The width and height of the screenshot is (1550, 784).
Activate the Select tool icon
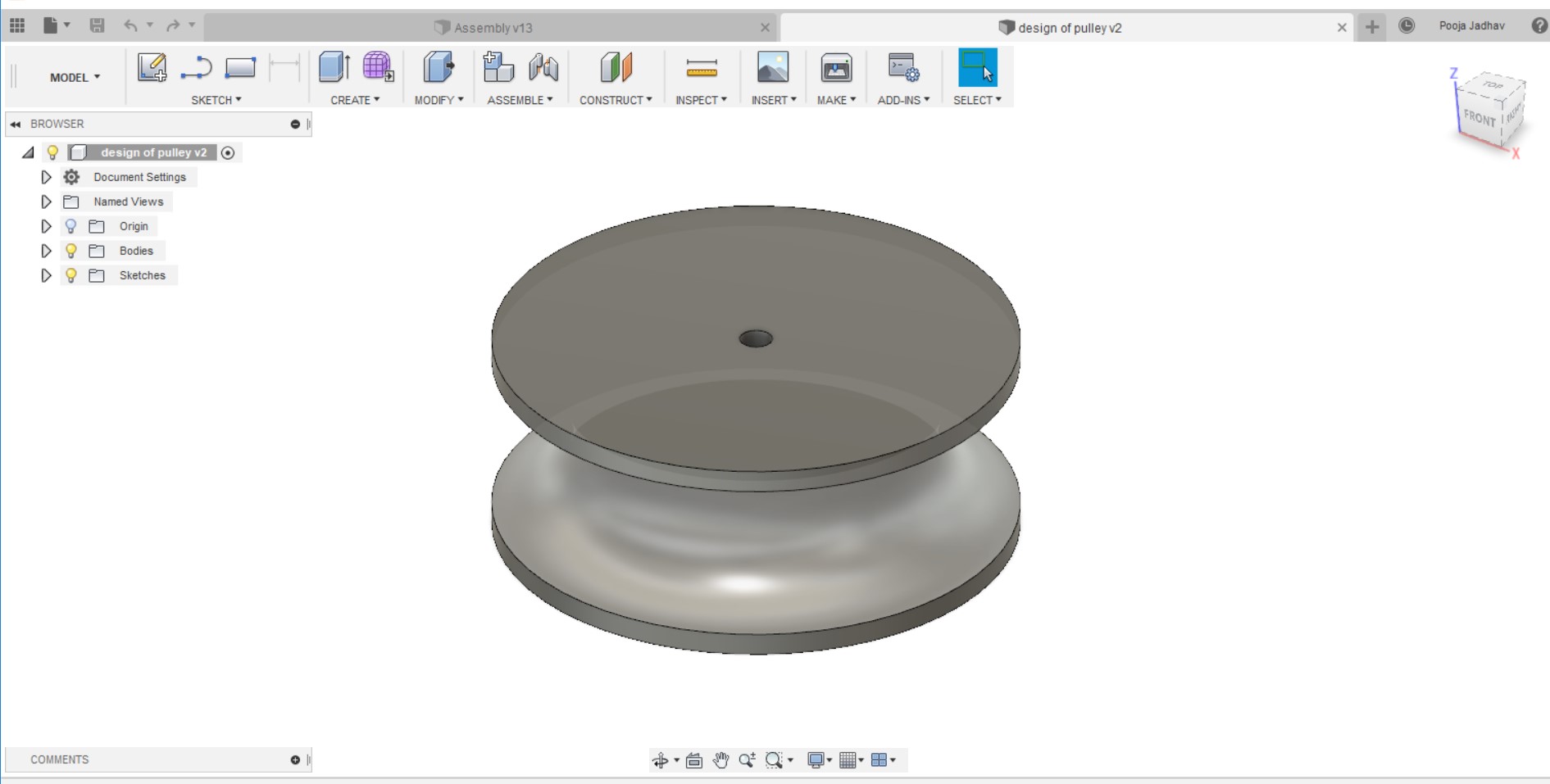(x=977, y=67)
